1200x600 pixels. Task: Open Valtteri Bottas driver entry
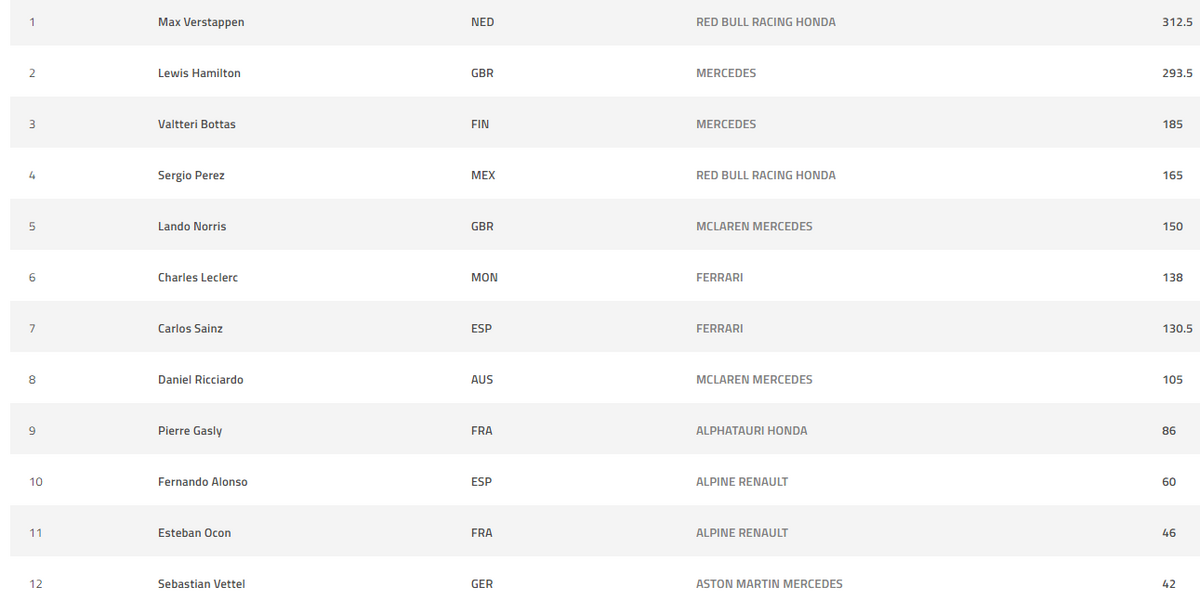point(197,124)
